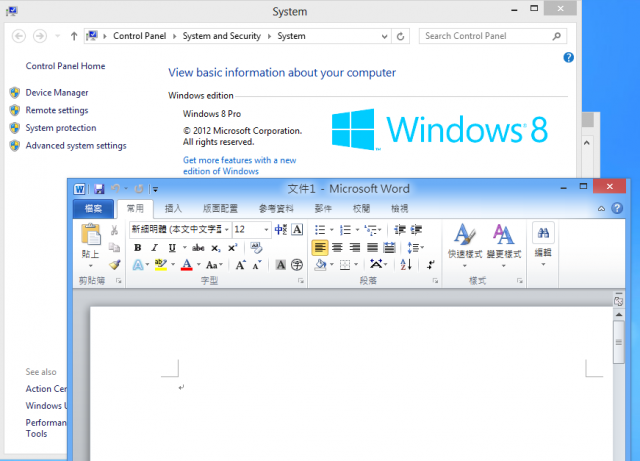Switch to the Review ribbon tab
The width and height of the screenshot is (640, 461).
pyautogui.click(x=361, y=209)
